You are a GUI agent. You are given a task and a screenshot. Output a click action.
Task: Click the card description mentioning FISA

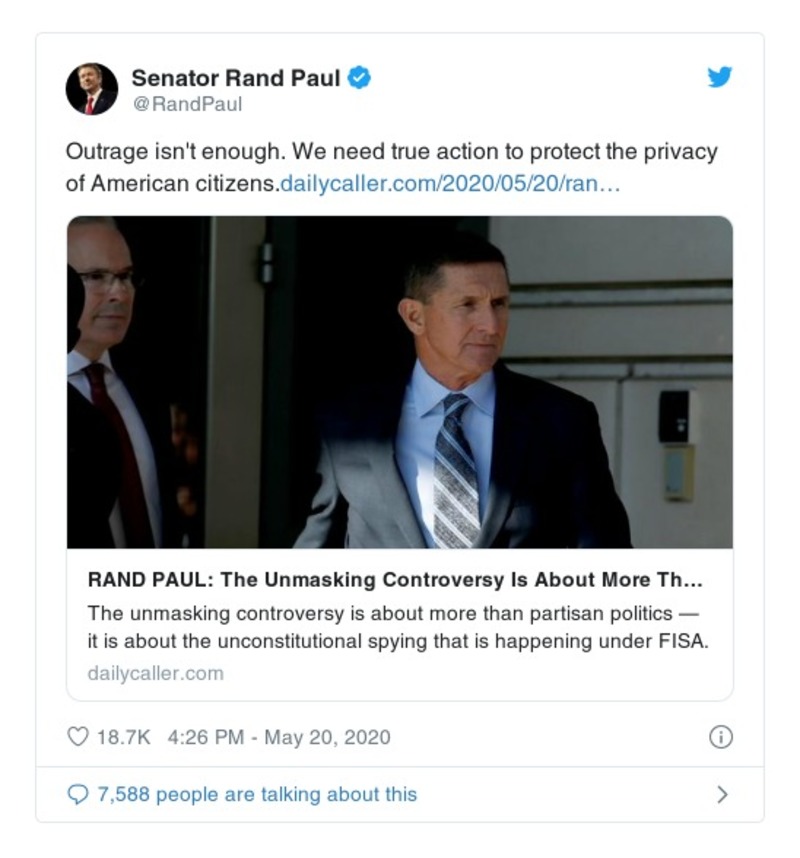(x=397, y=627)
